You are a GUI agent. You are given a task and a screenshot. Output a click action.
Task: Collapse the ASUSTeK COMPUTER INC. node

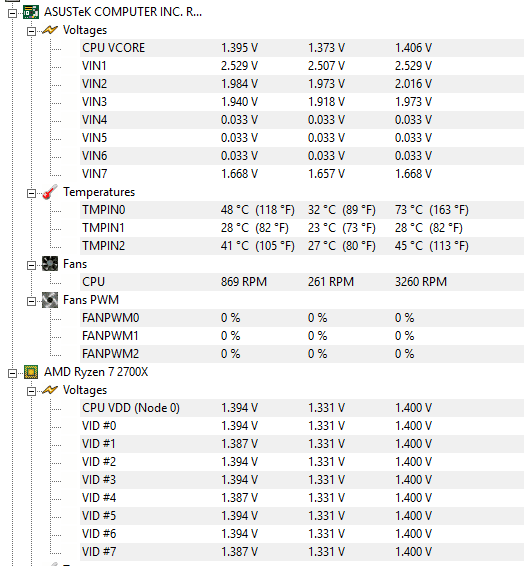[x=13, y=13]
